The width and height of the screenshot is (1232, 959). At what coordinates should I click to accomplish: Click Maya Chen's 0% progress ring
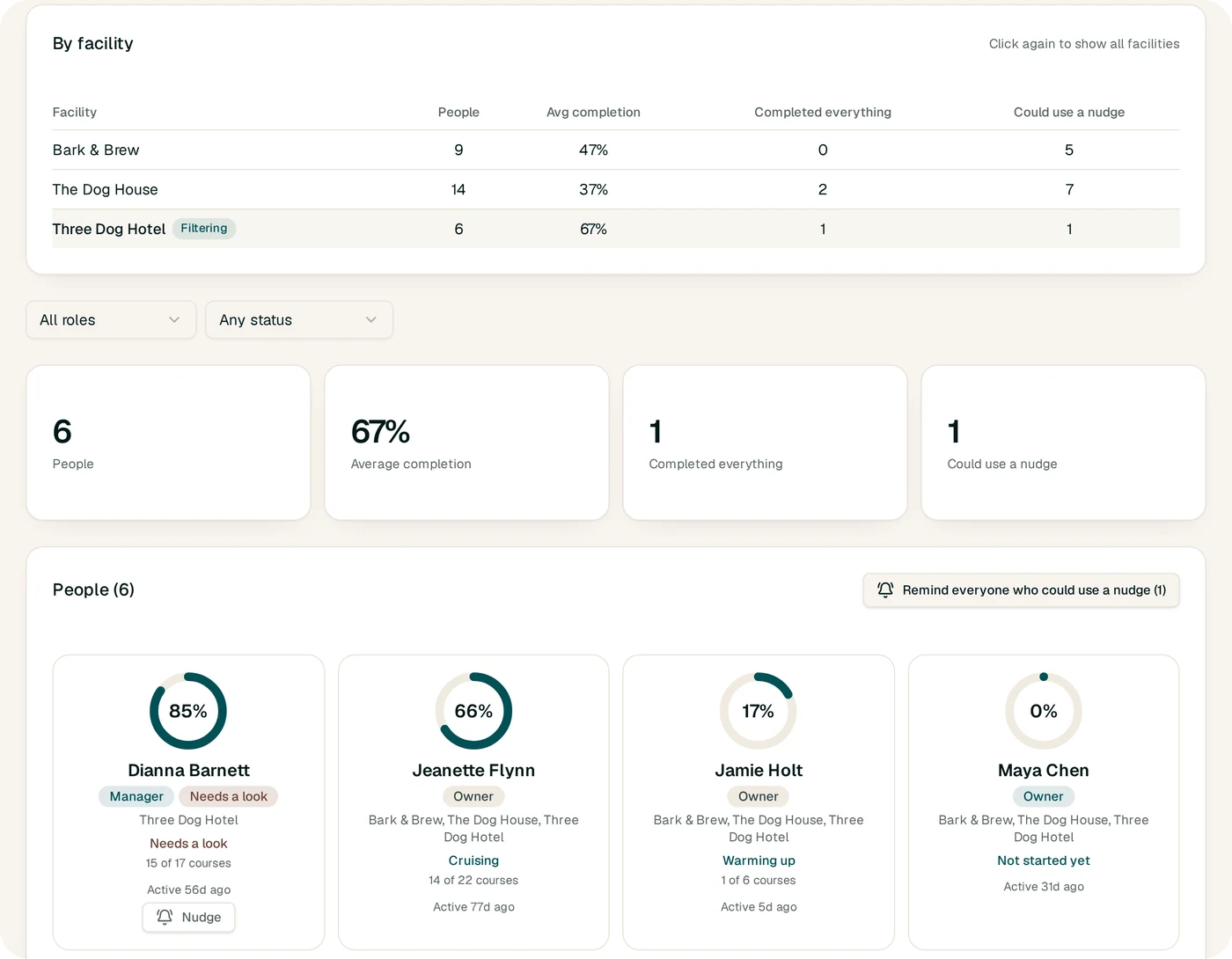point(1044,711)
